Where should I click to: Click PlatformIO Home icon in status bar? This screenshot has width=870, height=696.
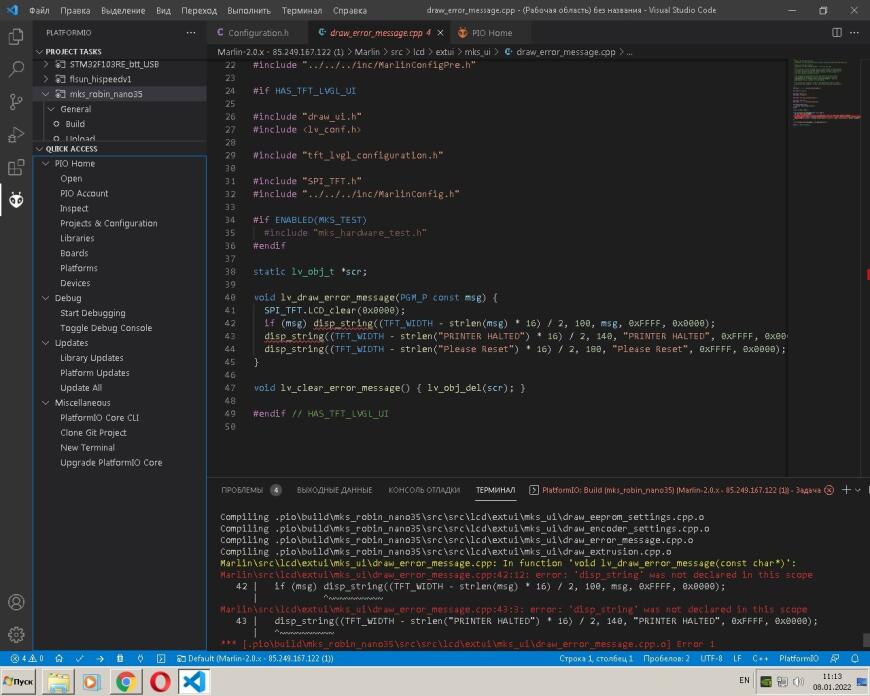(59, 658)
